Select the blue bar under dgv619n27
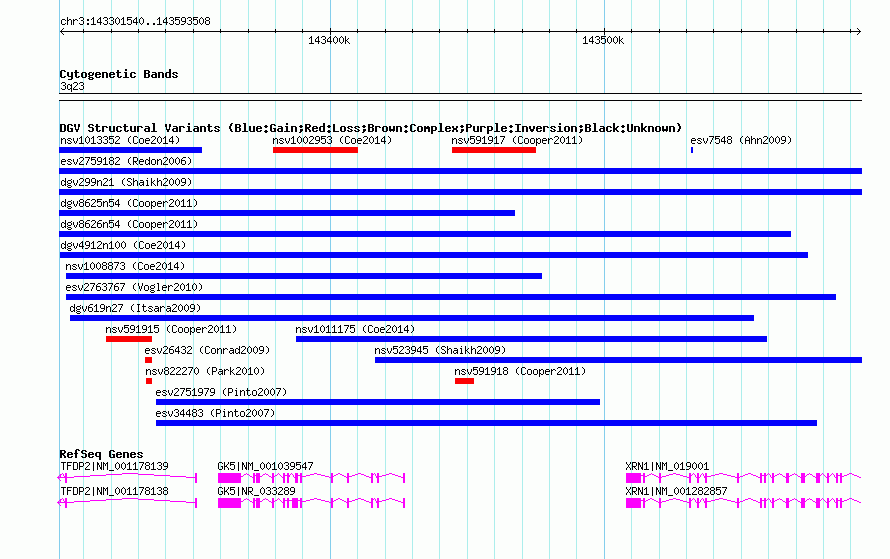 point(412,318)
